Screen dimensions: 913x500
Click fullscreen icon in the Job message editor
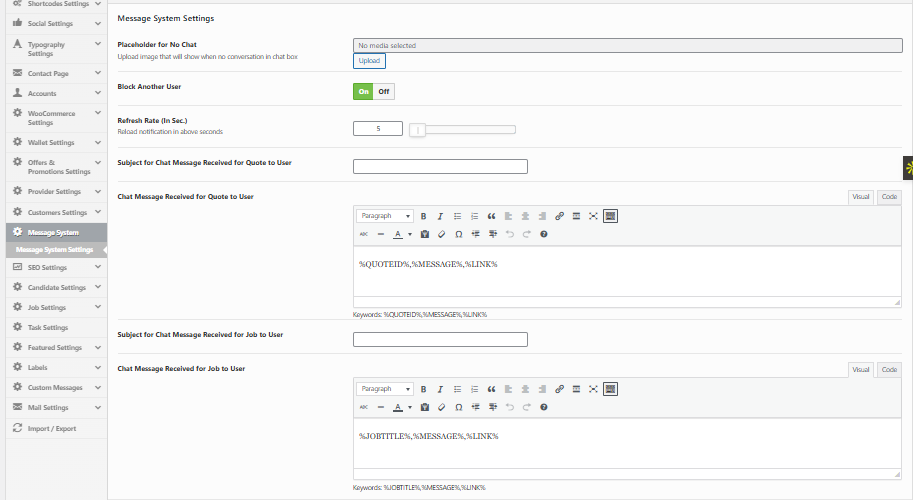pos(593,389)
